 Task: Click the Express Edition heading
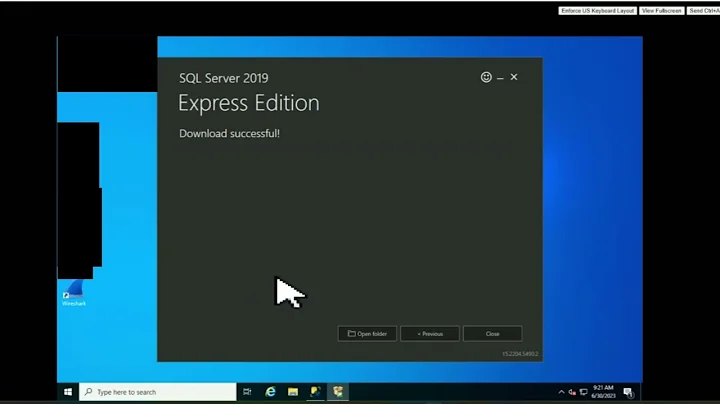[x=248, y=103]
